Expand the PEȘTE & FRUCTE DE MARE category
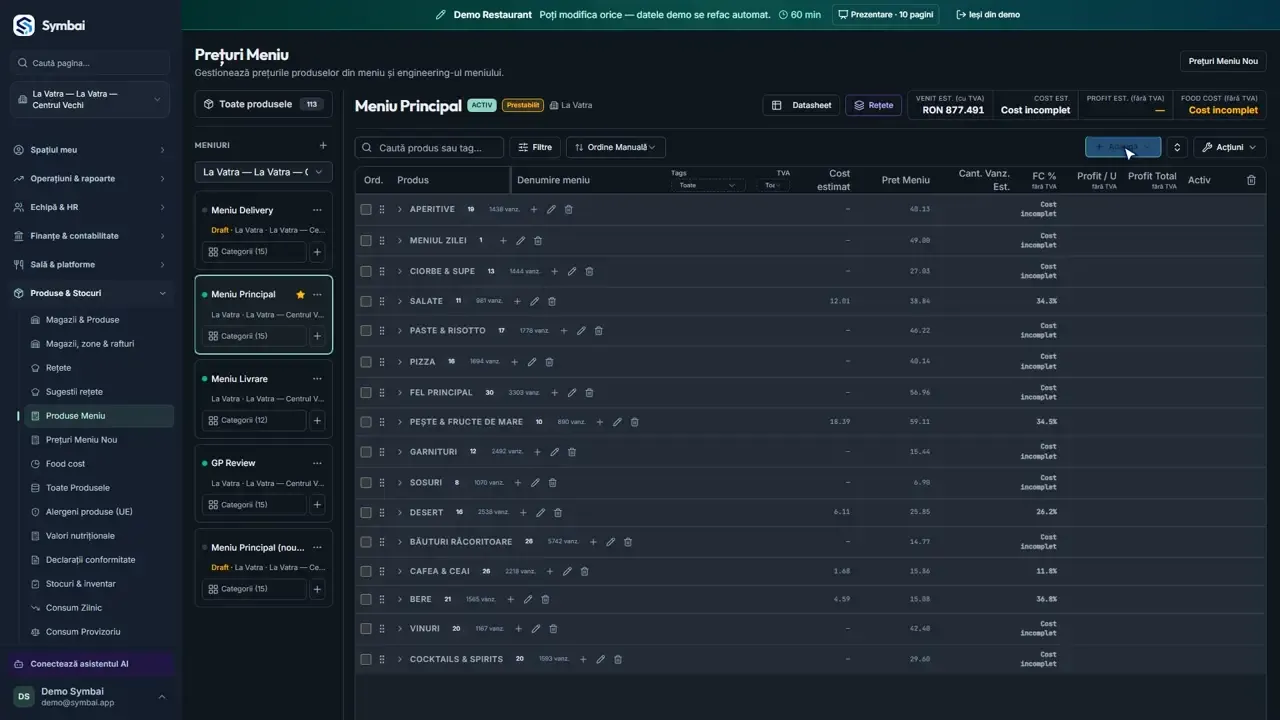The height and width of the screenshot is (720, 1280). click(400, 422)
